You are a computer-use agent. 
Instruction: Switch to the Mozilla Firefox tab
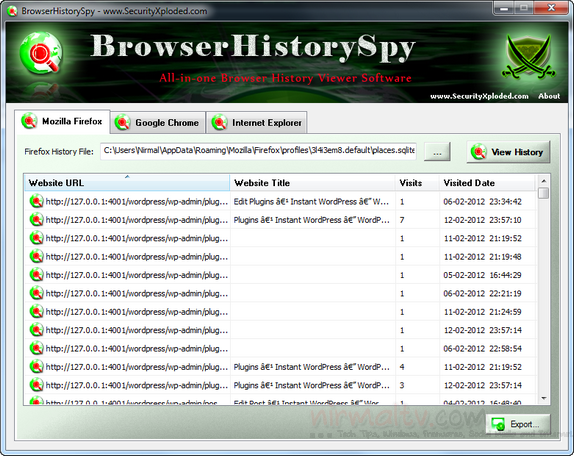click(x=62, y=122)
